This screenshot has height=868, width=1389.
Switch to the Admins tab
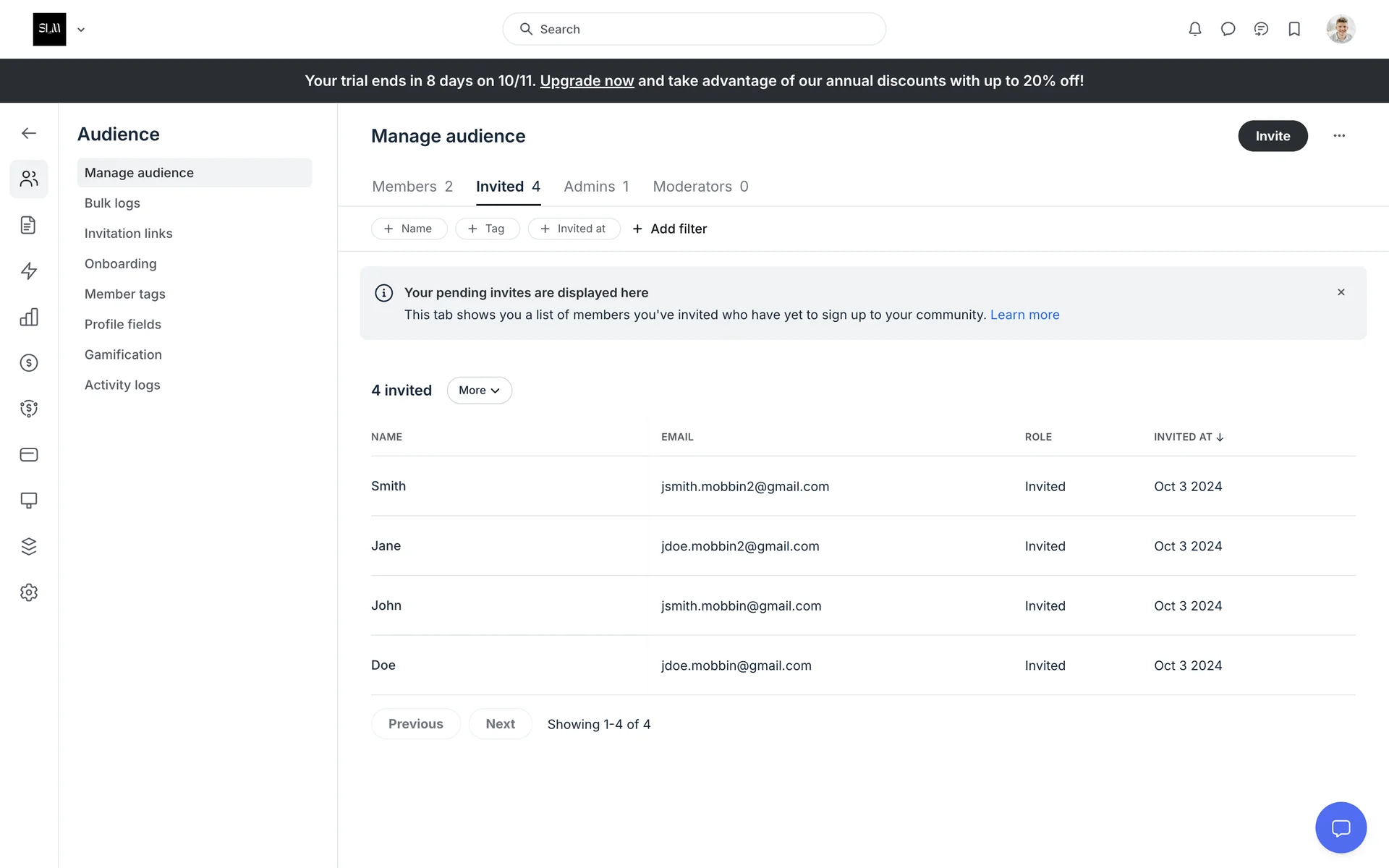[x=596, y=187]
